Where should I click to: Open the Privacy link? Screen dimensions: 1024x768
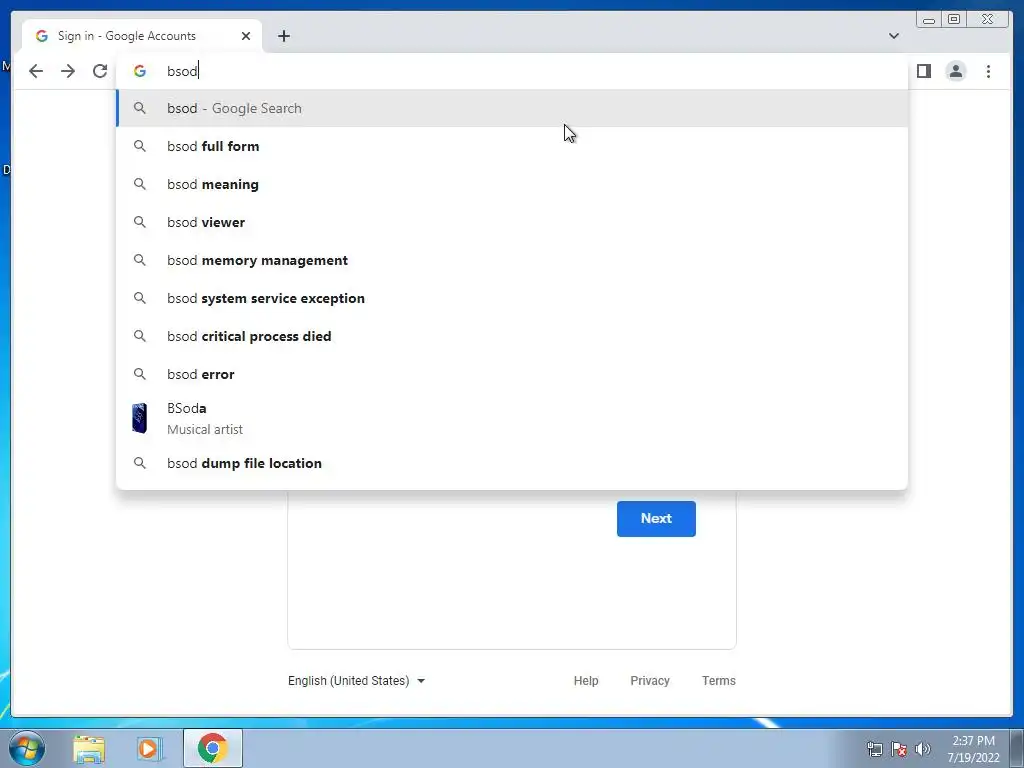coord(650,680)
